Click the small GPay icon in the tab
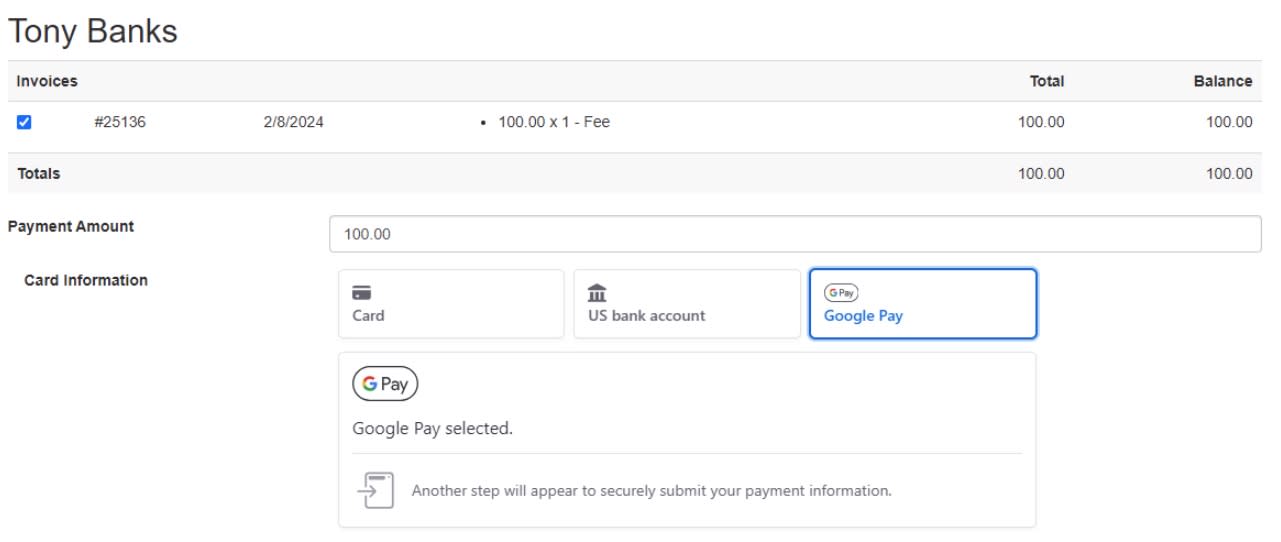 pyautogui.click(x=841, y=293)
